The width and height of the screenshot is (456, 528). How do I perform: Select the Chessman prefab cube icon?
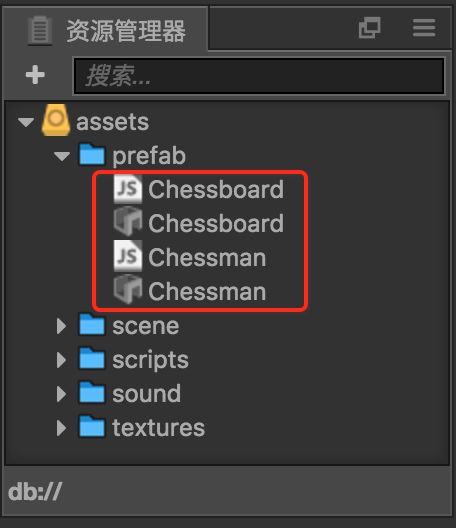coord(128,290)
